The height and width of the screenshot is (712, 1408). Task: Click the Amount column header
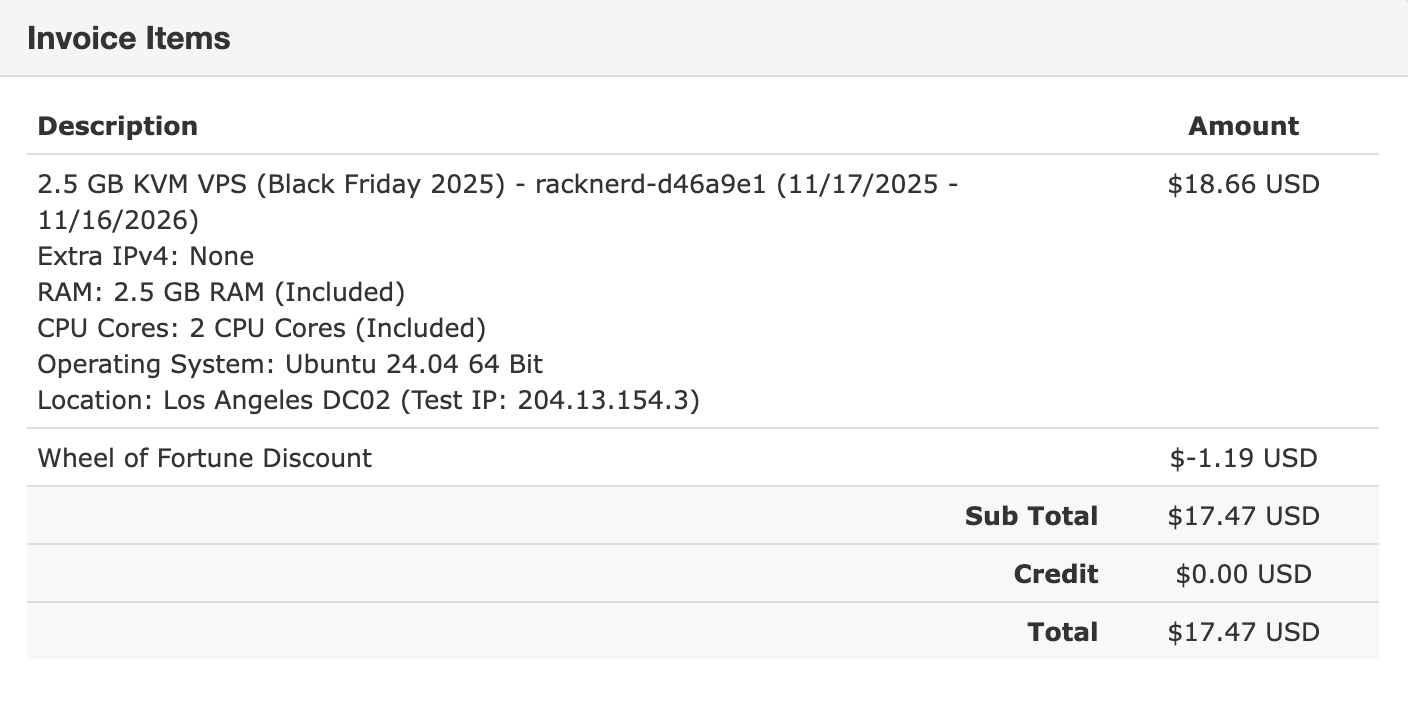click(x=1243, y=126)
